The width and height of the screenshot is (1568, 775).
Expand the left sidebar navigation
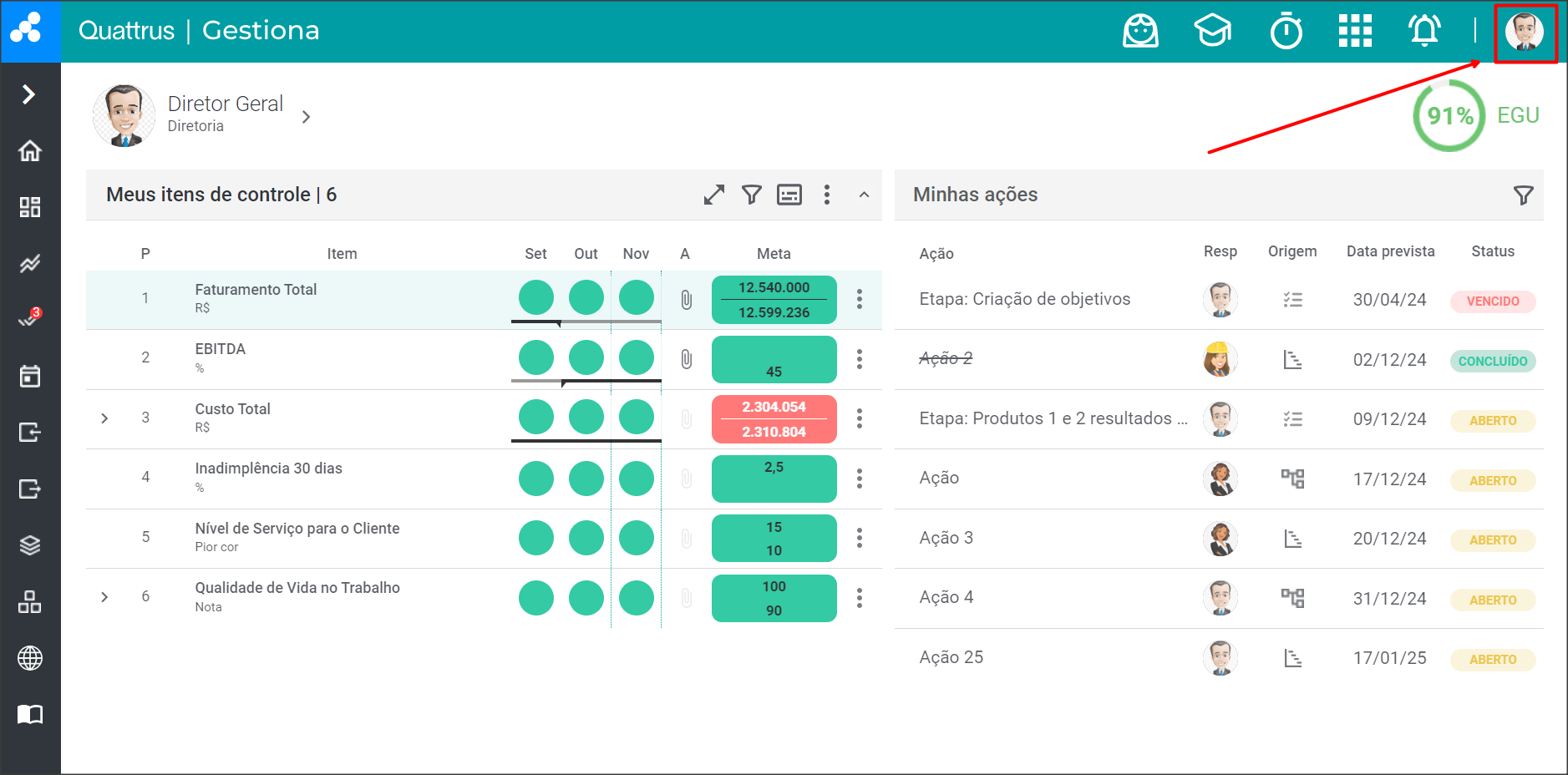(29, 94)
